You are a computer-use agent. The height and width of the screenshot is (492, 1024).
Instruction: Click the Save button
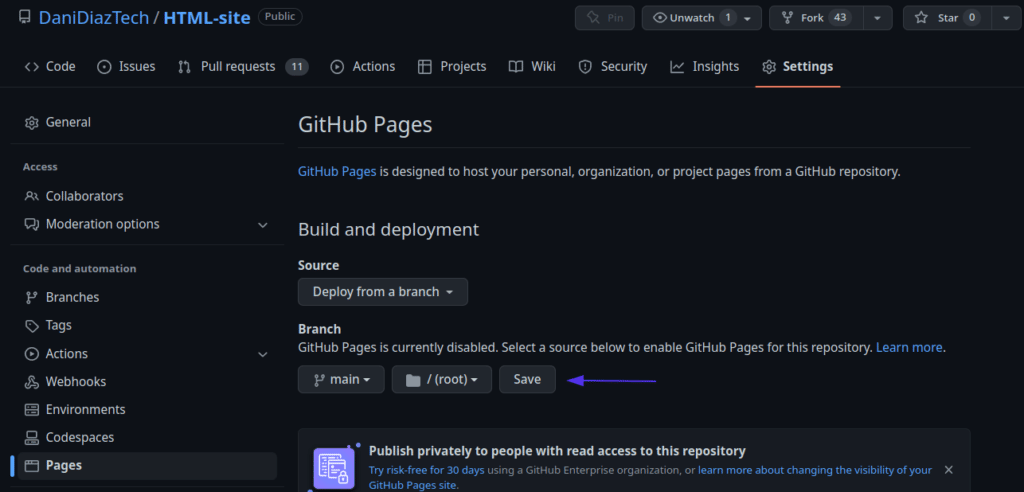click(x=527, y=380)
